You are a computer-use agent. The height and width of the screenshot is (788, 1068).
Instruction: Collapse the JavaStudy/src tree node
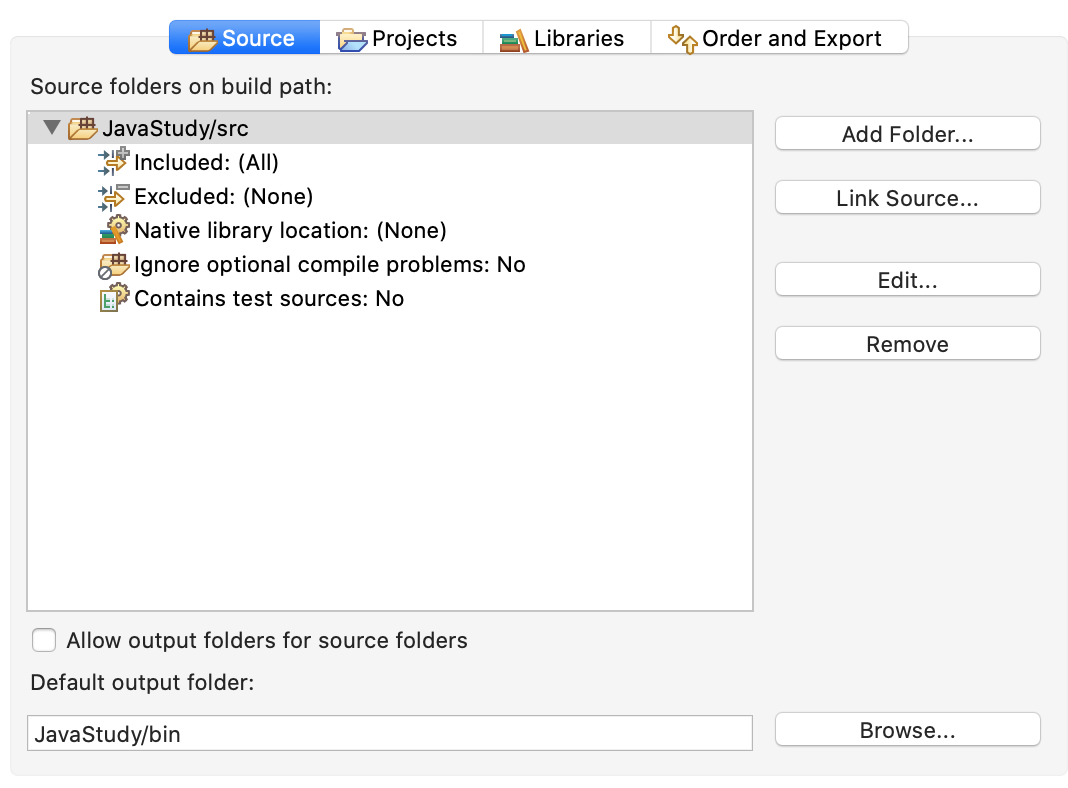pyautogui.click(x=52, y=129)
